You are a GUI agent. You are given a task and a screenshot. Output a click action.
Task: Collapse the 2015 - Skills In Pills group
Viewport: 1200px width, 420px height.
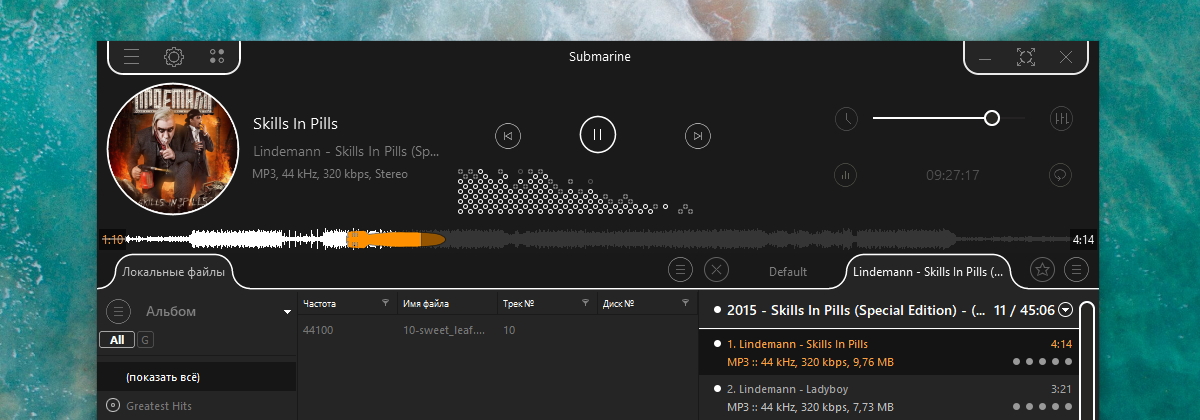pos(1066,310)
